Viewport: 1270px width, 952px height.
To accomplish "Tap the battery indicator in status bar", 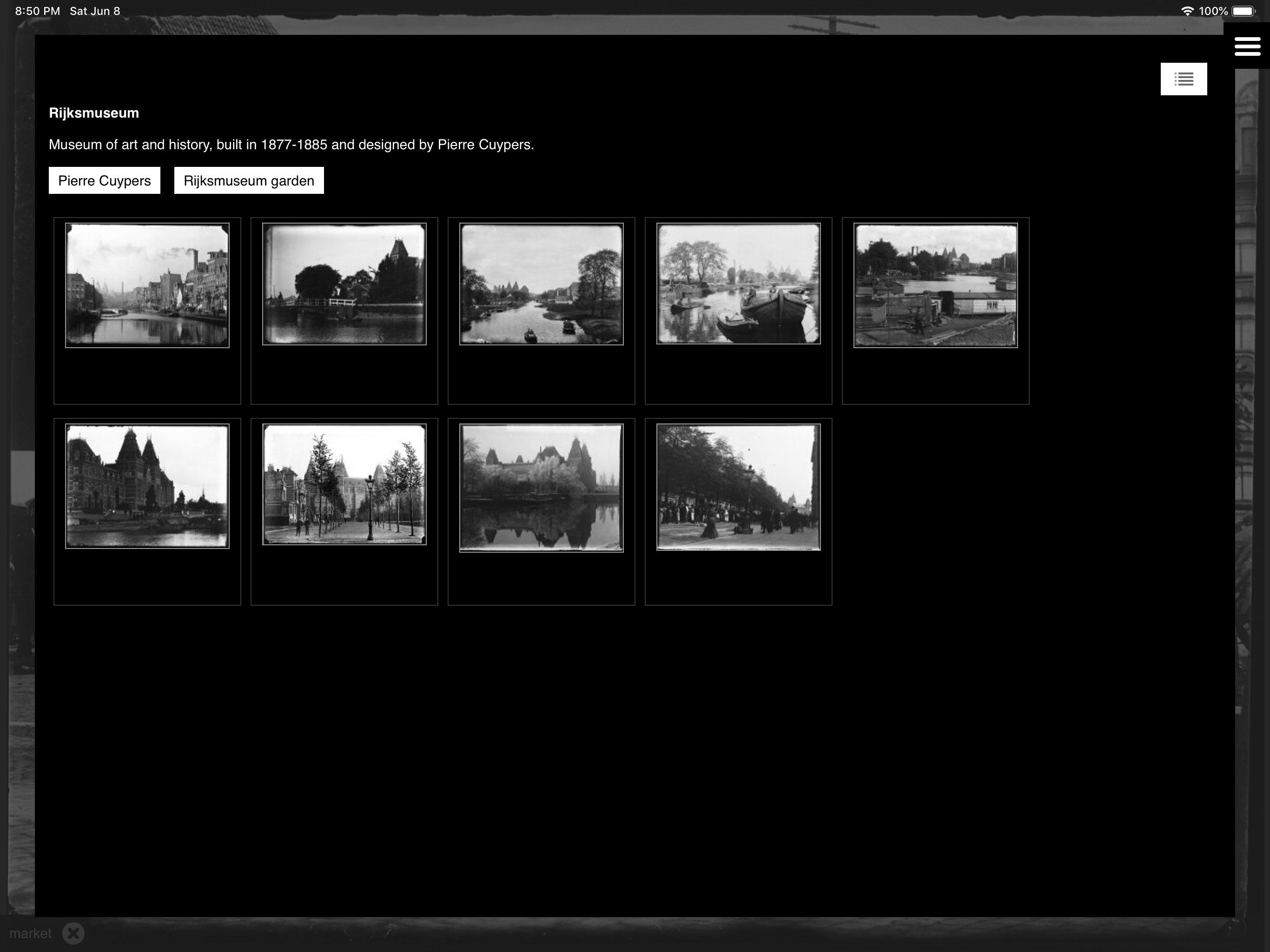I will pos(1244,11).
